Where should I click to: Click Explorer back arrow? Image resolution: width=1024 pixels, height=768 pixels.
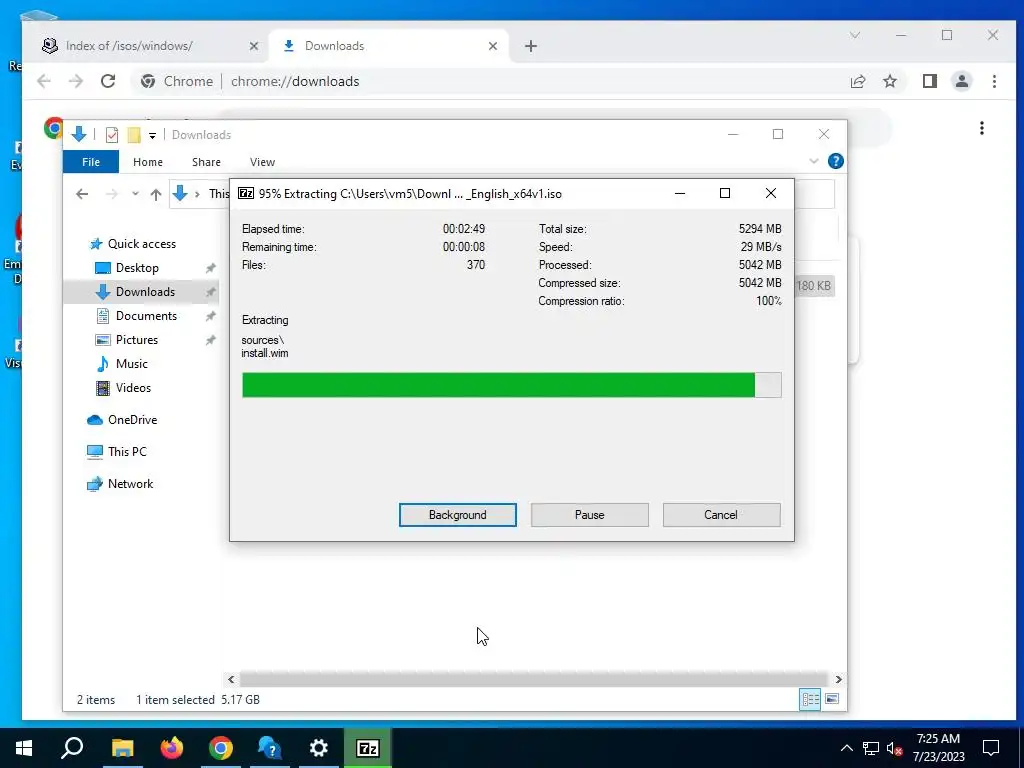coord(82,194)
